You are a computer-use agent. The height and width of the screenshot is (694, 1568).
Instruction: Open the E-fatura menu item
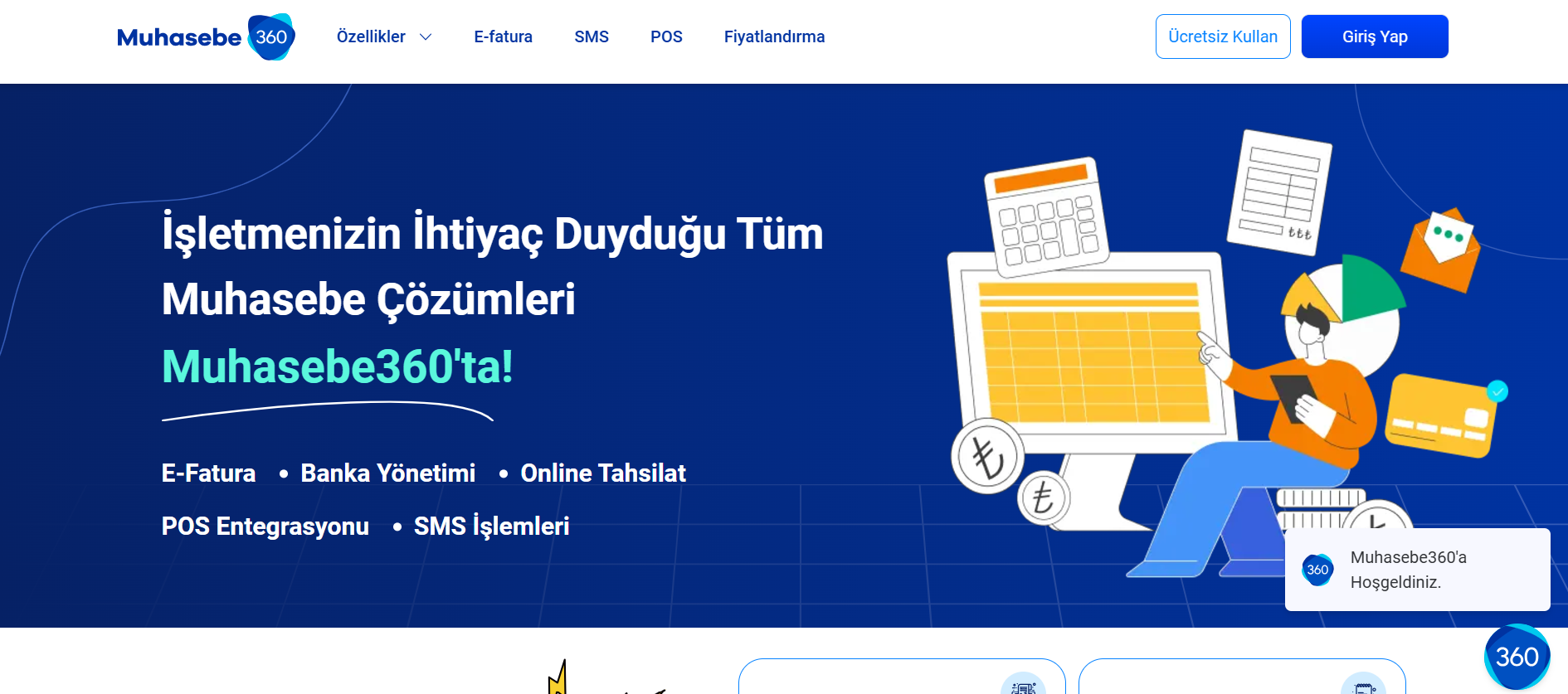point(503,36)
